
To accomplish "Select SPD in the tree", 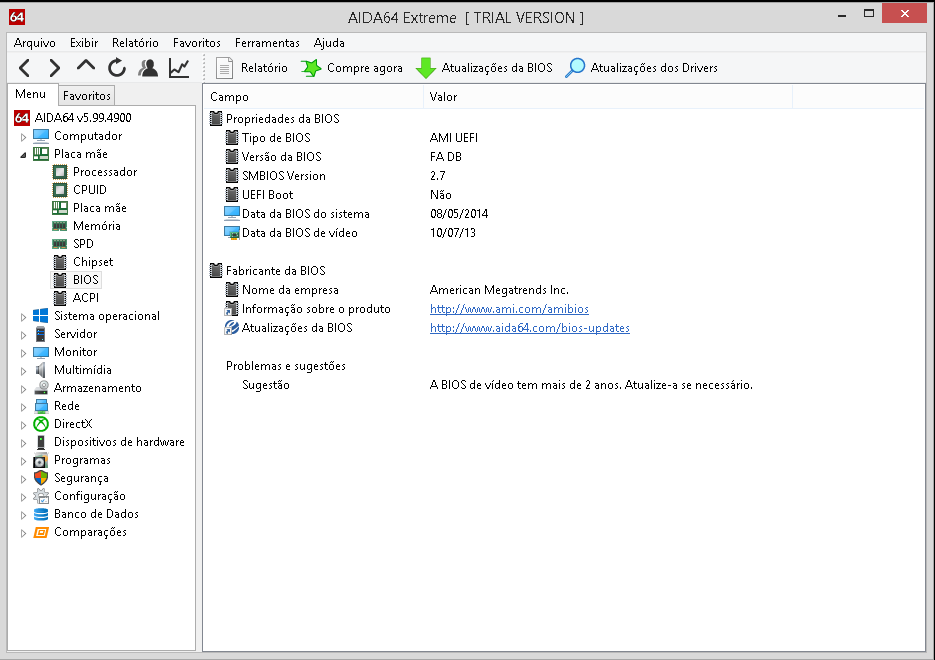I will tap(83, 244).
